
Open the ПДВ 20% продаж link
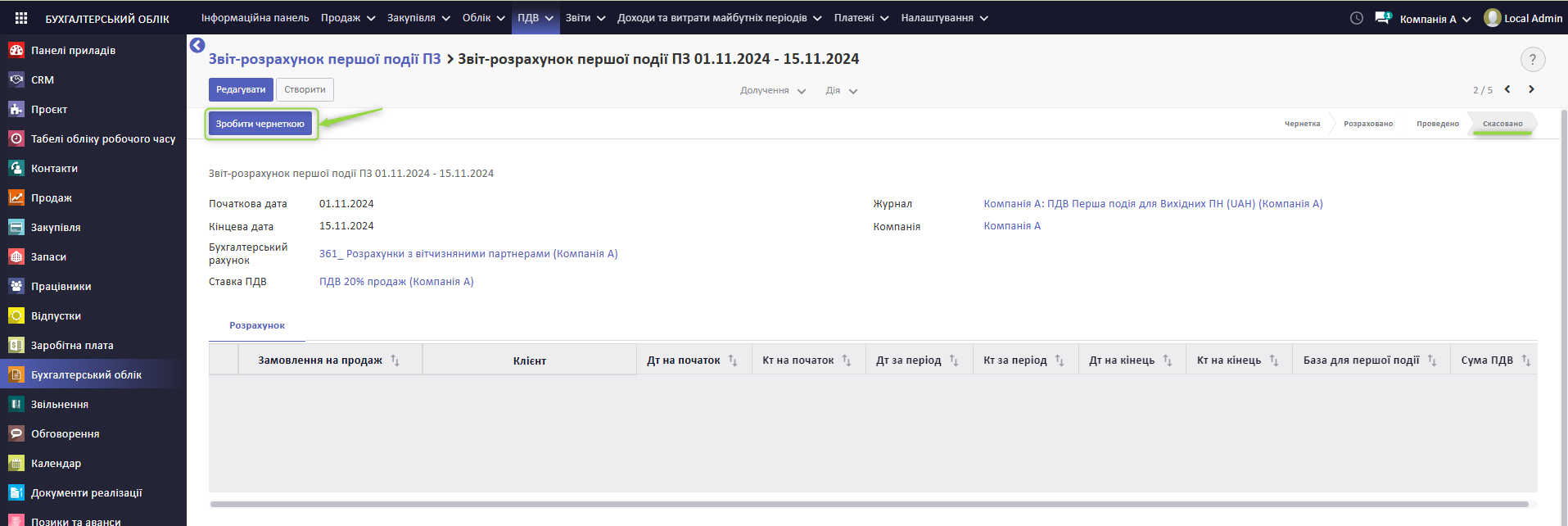click(396, 281)
